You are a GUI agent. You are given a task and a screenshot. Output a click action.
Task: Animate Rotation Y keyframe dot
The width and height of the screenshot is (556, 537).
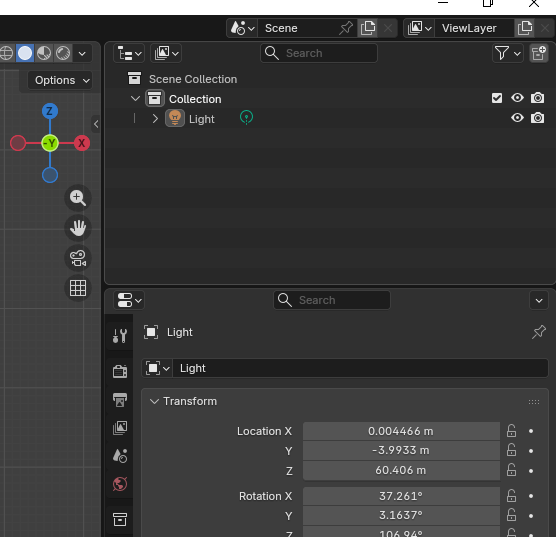(x=531, y=516)
